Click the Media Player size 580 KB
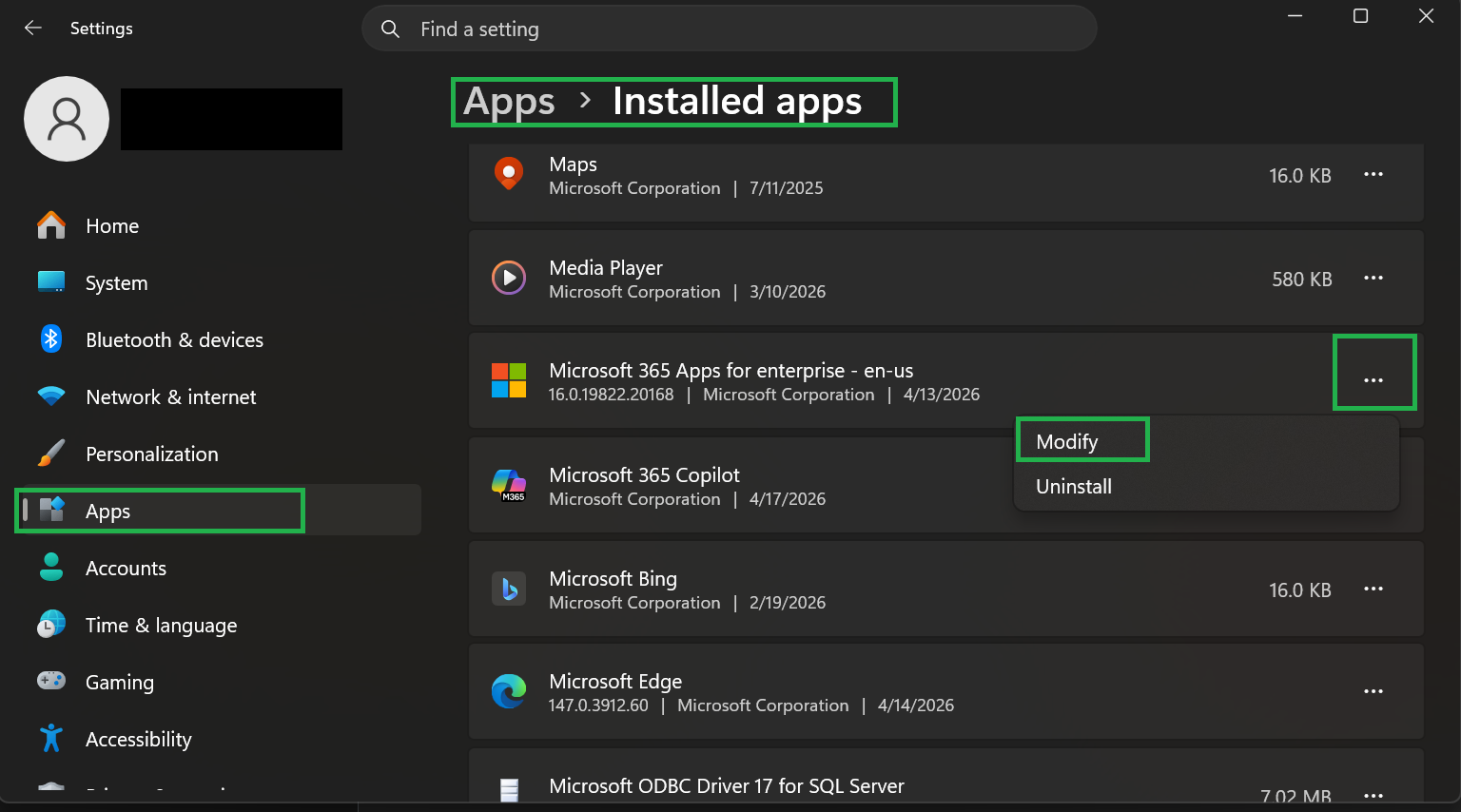1461x812 pixels. tap(1302, 280)
